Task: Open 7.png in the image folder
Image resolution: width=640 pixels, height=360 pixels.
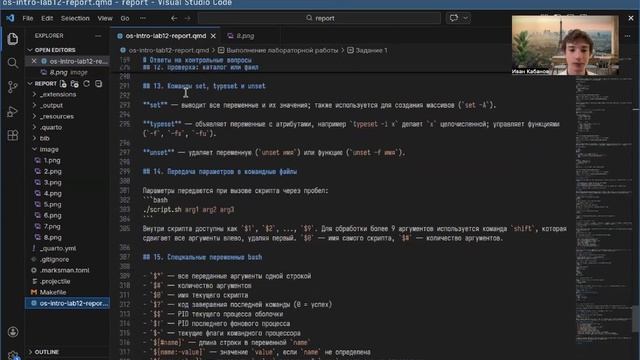Action: coord(52,227)
